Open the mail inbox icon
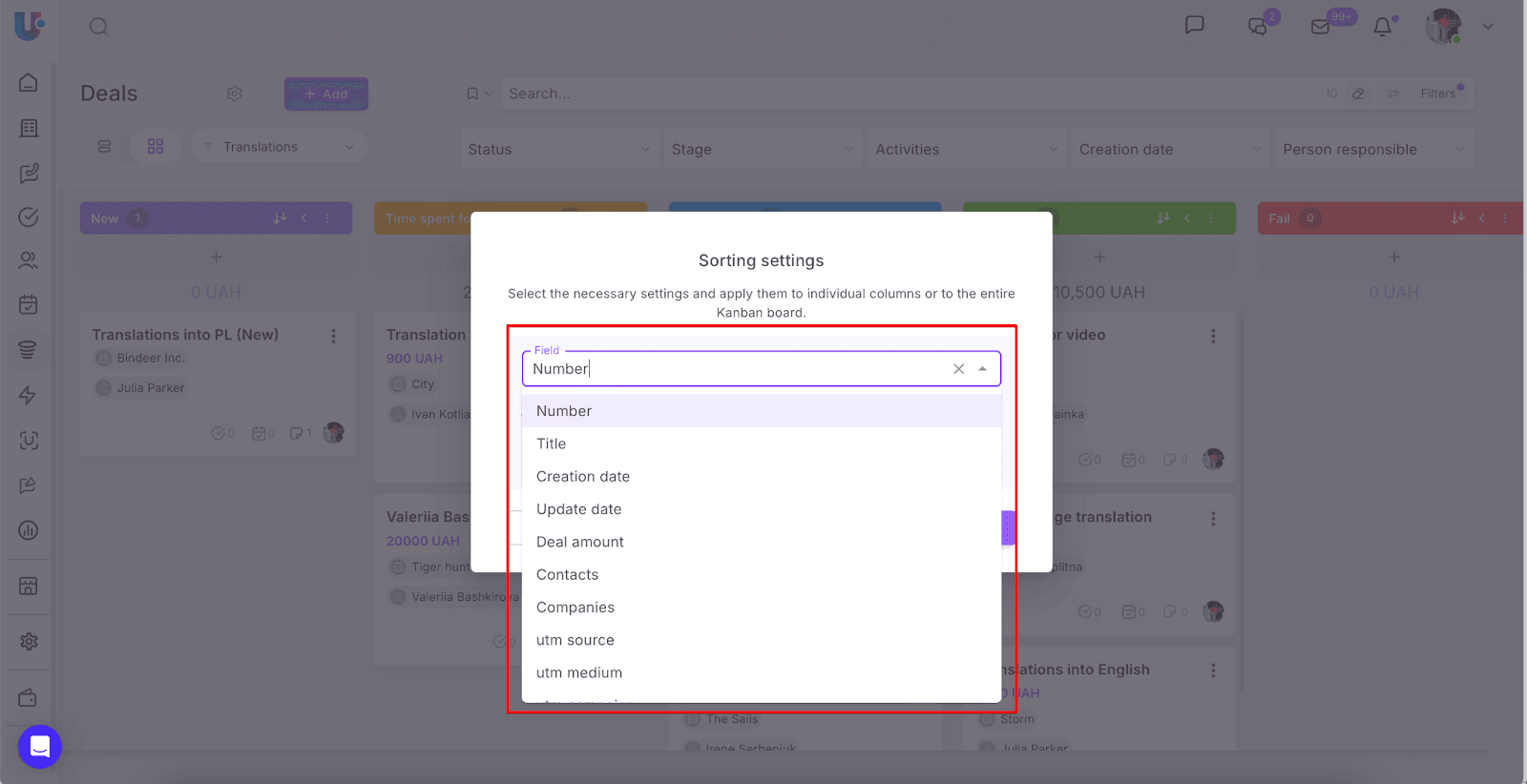Image resolution: width=1527 pixels, height=784 pixels. coord(1321,27)
